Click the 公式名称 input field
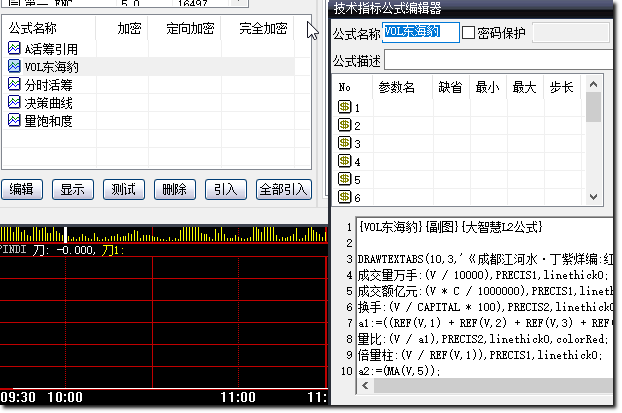 pos(421,32)
